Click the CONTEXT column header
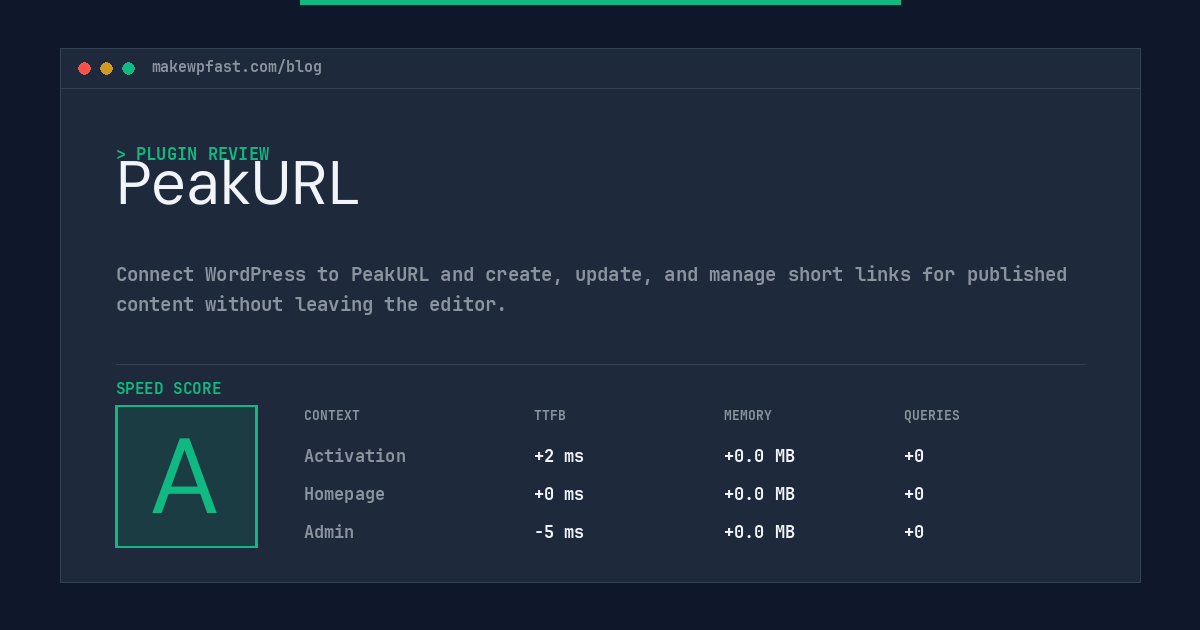The width and height of the screenshot is (1200, 630). pyautogui.click(x=332, y=416)
